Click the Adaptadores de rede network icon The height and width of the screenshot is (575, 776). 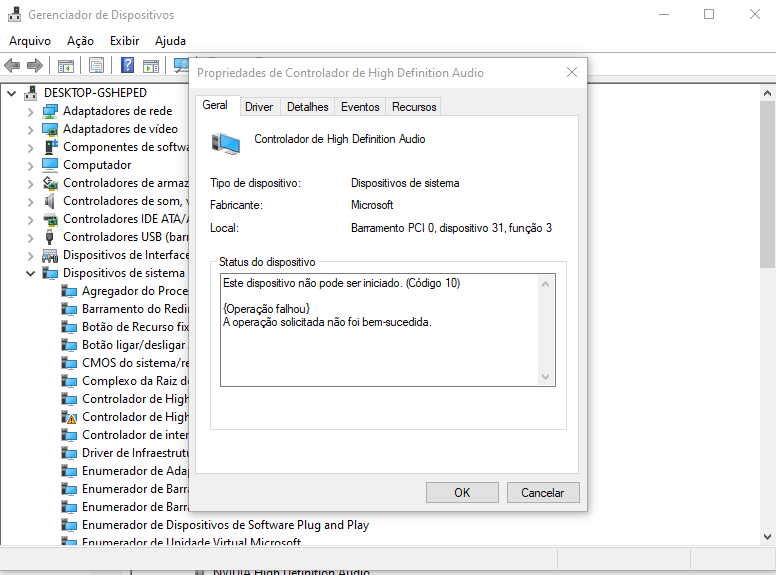[x=50, y=111]
